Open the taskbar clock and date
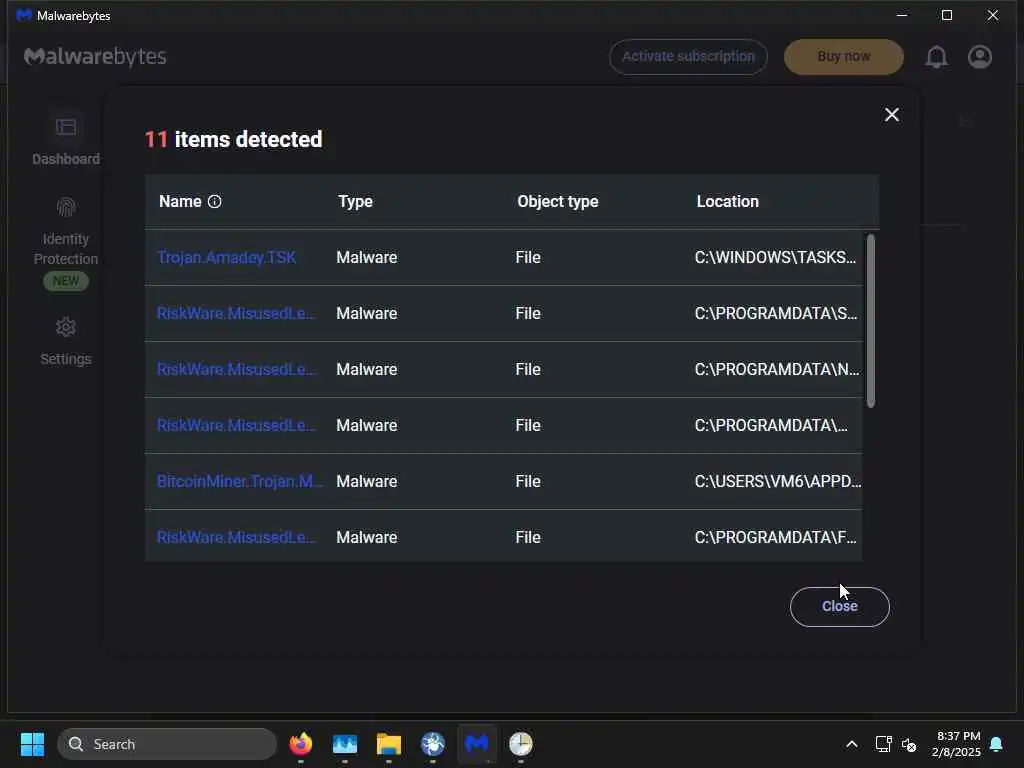Screen dimensions: 1024x768 956,744
